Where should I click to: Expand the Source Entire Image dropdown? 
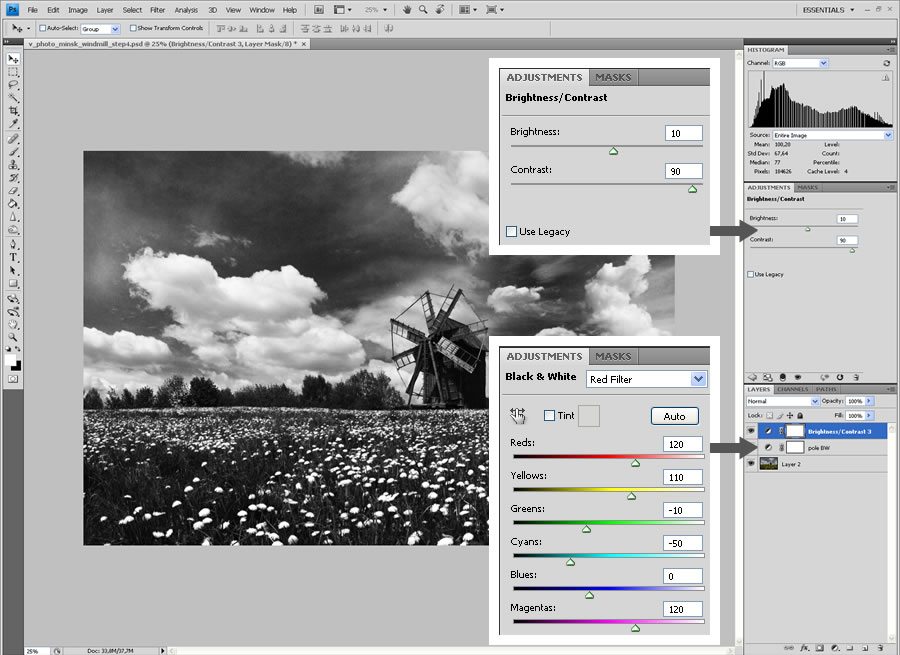point(832,135)
